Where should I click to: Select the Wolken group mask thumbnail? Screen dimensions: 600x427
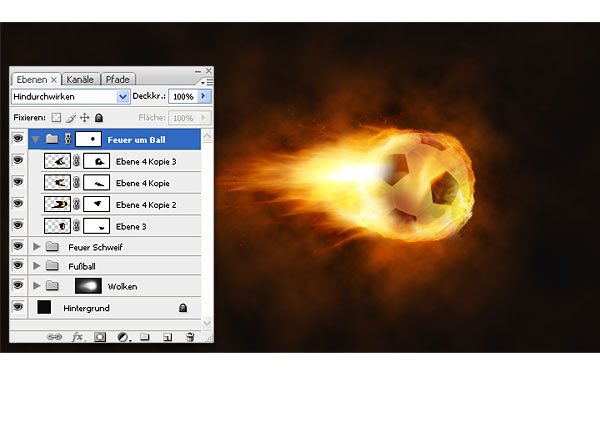[x=88, y=286]
